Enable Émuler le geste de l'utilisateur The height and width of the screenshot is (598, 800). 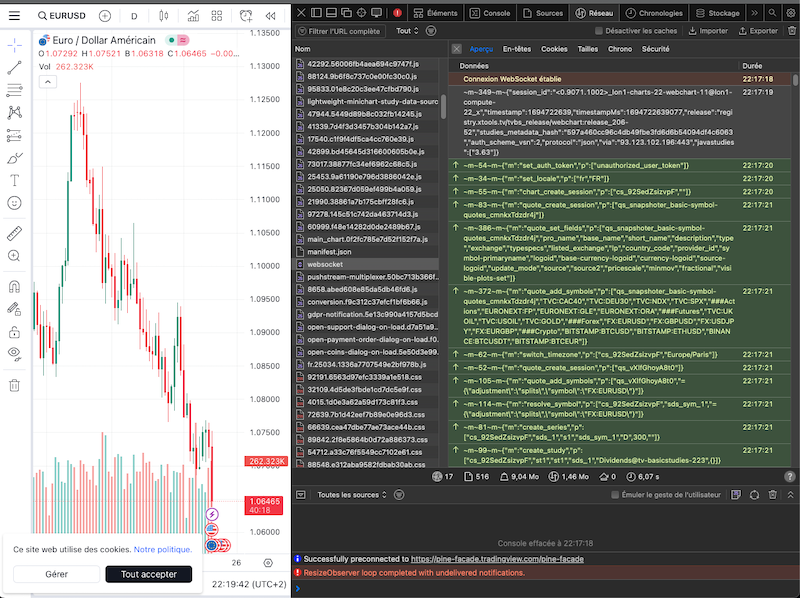click(615, 495)
